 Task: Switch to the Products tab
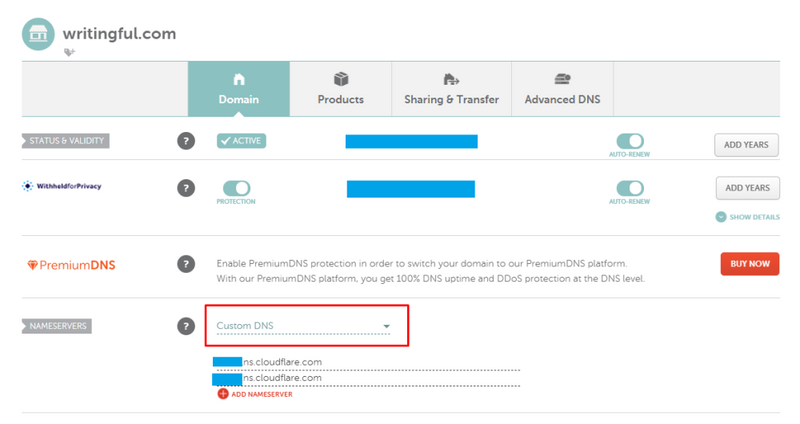pyautogui.click(x=341, y=89)
